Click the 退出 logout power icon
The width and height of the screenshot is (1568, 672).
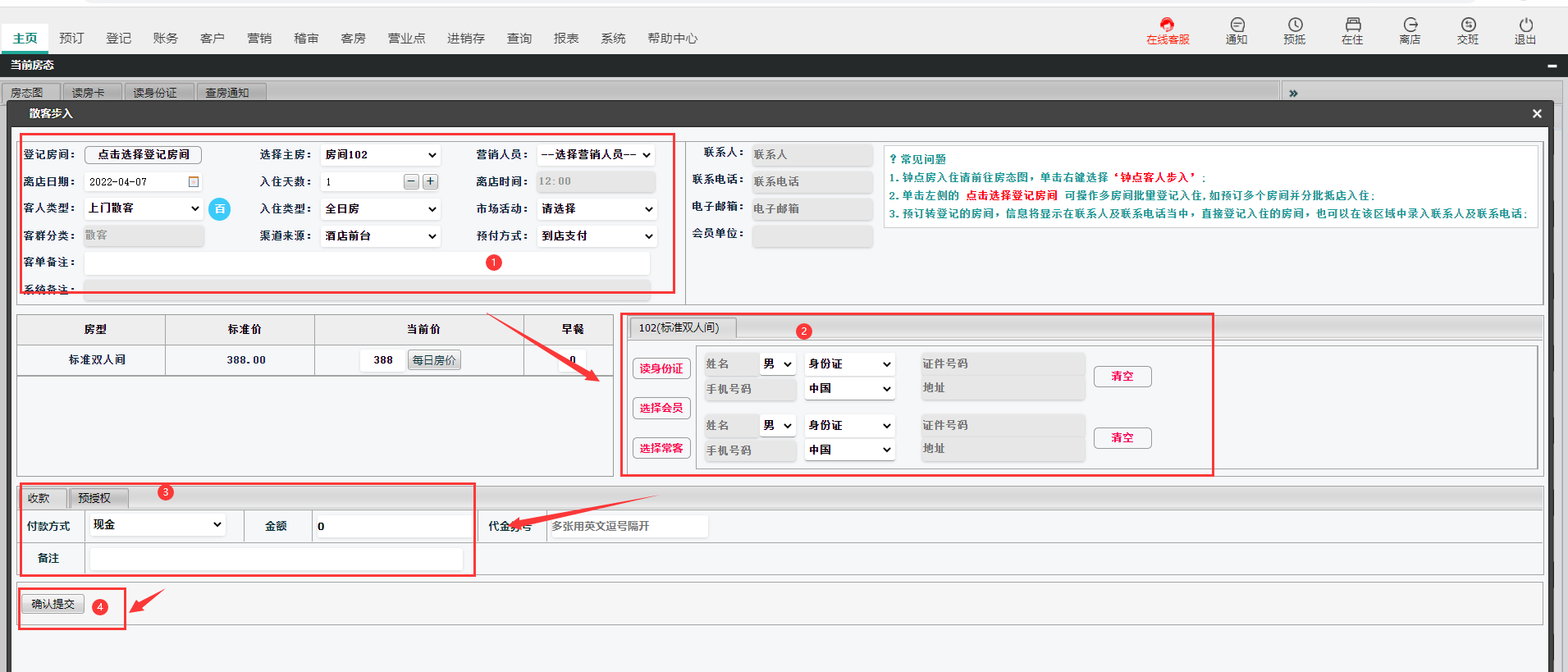click(x=1525, y=31)
